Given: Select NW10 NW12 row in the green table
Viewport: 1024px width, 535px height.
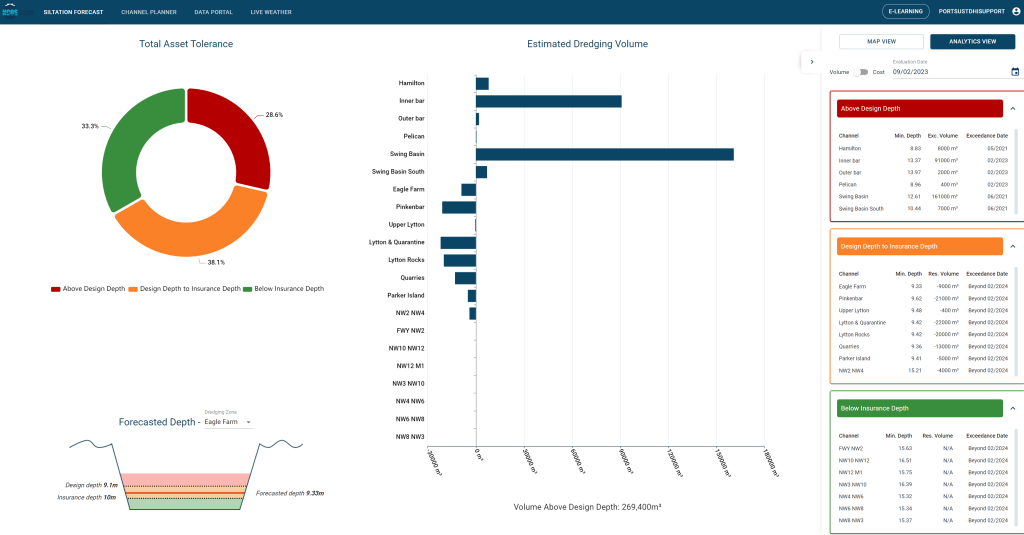Looking at the screenshot, I should (923, 461).
